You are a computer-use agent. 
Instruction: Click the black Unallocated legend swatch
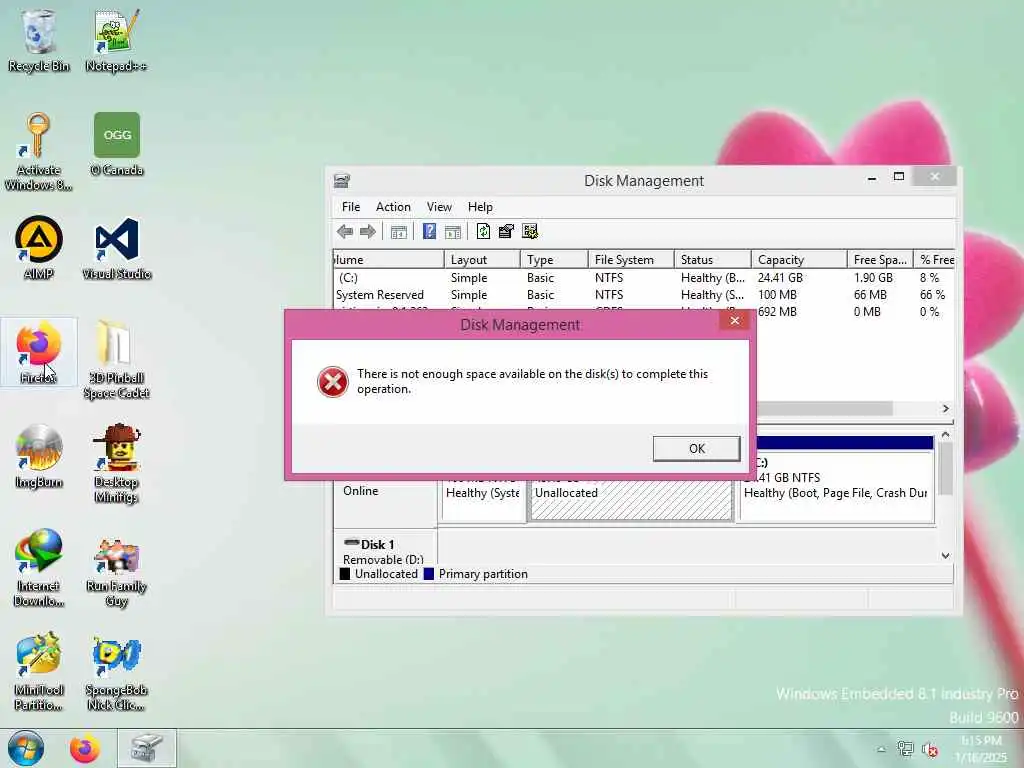click(345, 574)
